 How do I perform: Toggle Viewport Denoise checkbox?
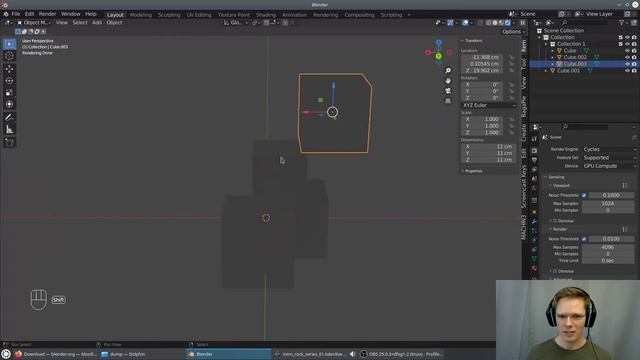pos(555,221)
